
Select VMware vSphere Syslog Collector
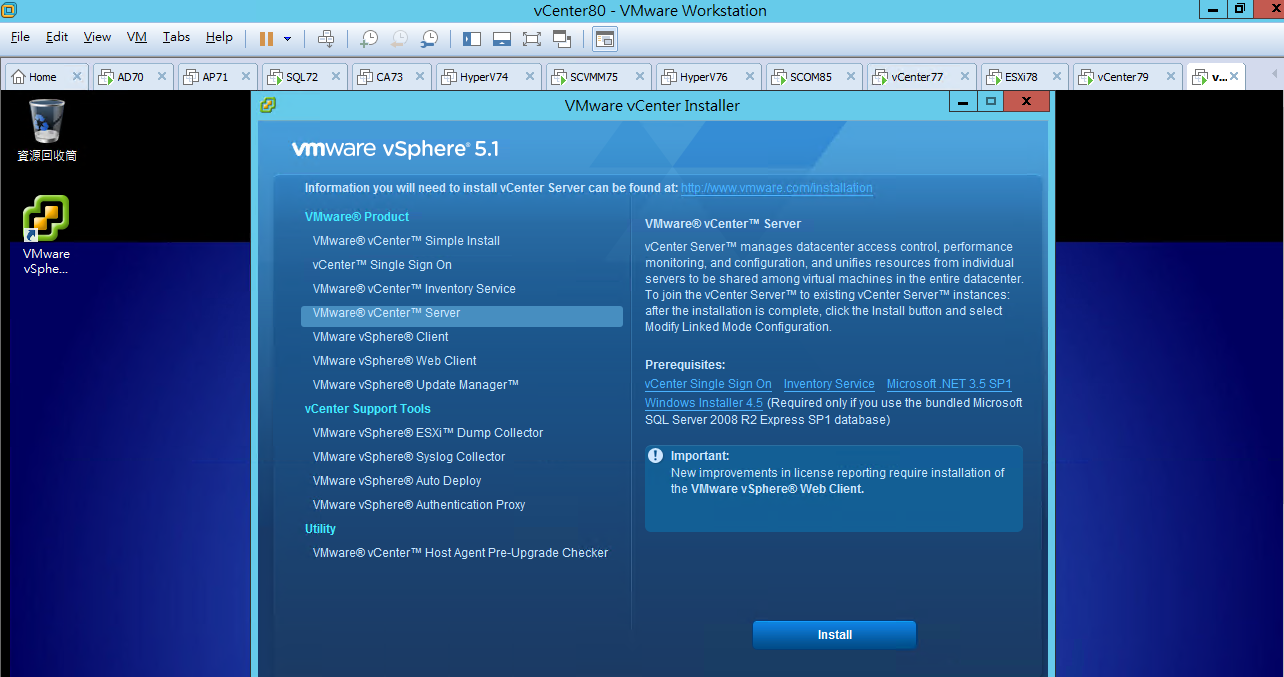tap(409, 457)
